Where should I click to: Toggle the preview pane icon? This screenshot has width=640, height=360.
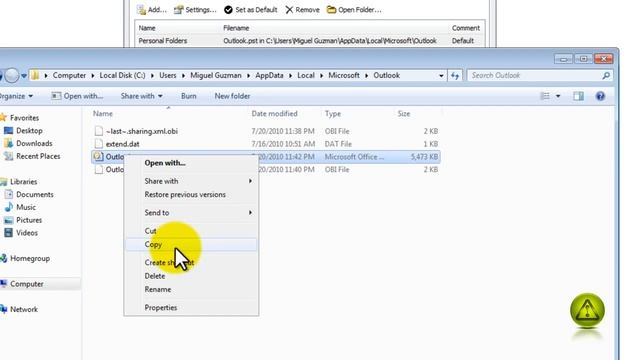point(578,96)
